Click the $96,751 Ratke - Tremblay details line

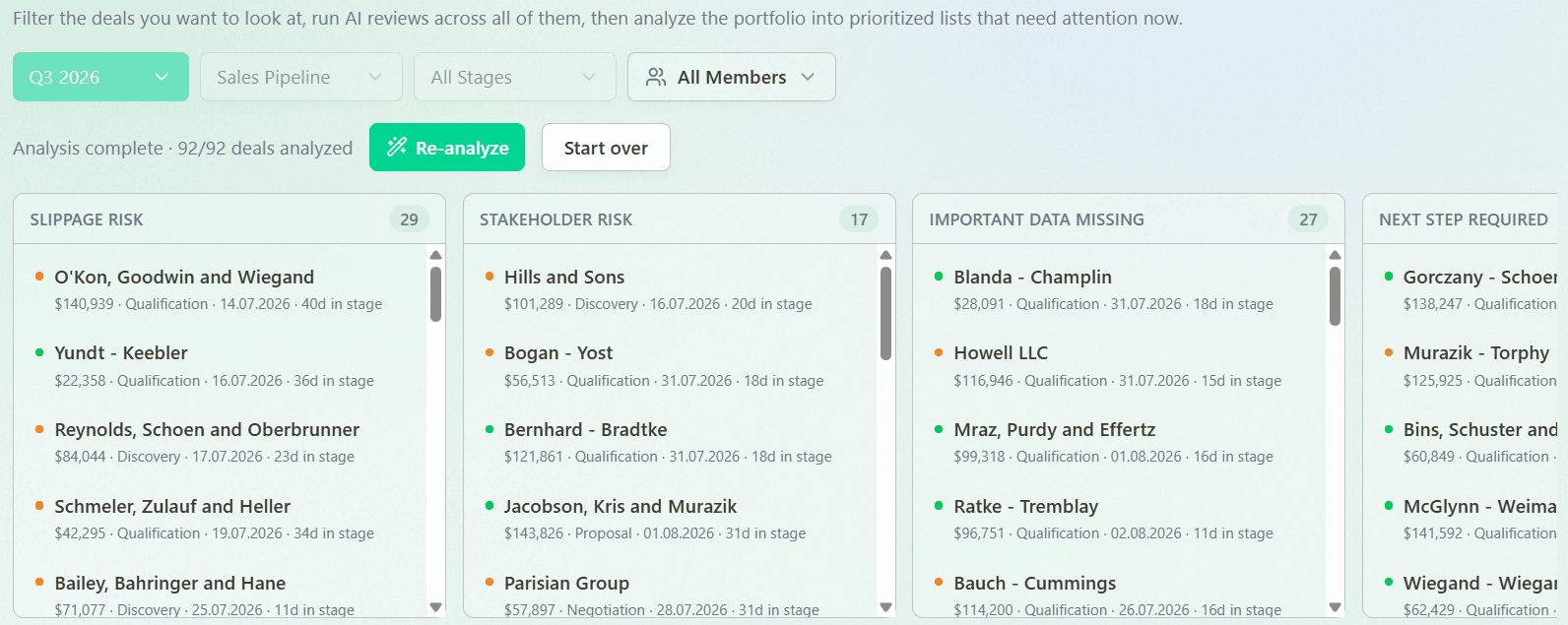pyautogui.click(x=1113, y=533)
